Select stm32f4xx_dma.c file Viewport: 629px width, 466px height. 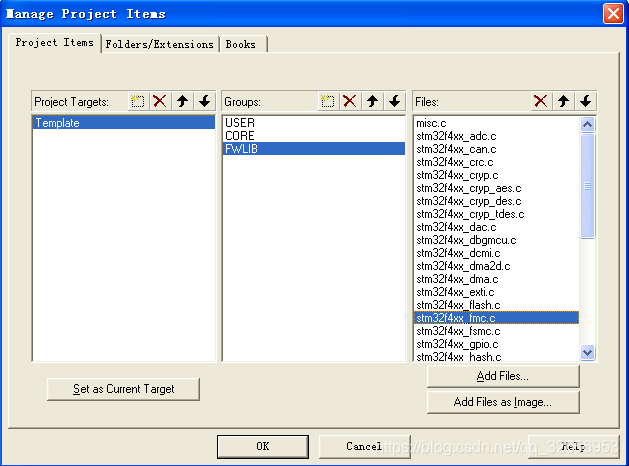coord(497,279)
